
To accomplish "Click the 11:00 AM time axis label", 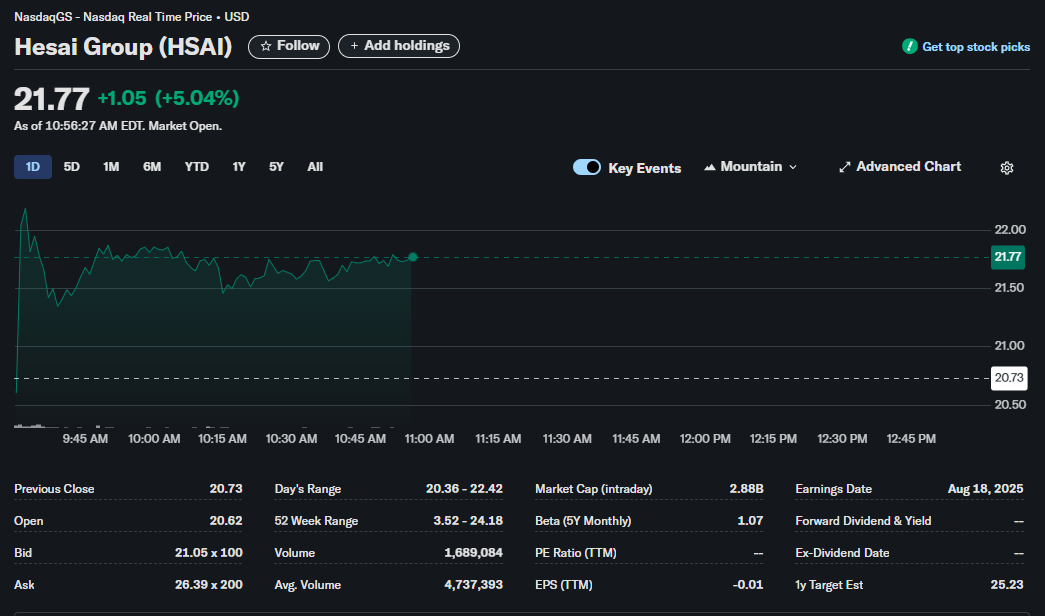I will (429, 439).
